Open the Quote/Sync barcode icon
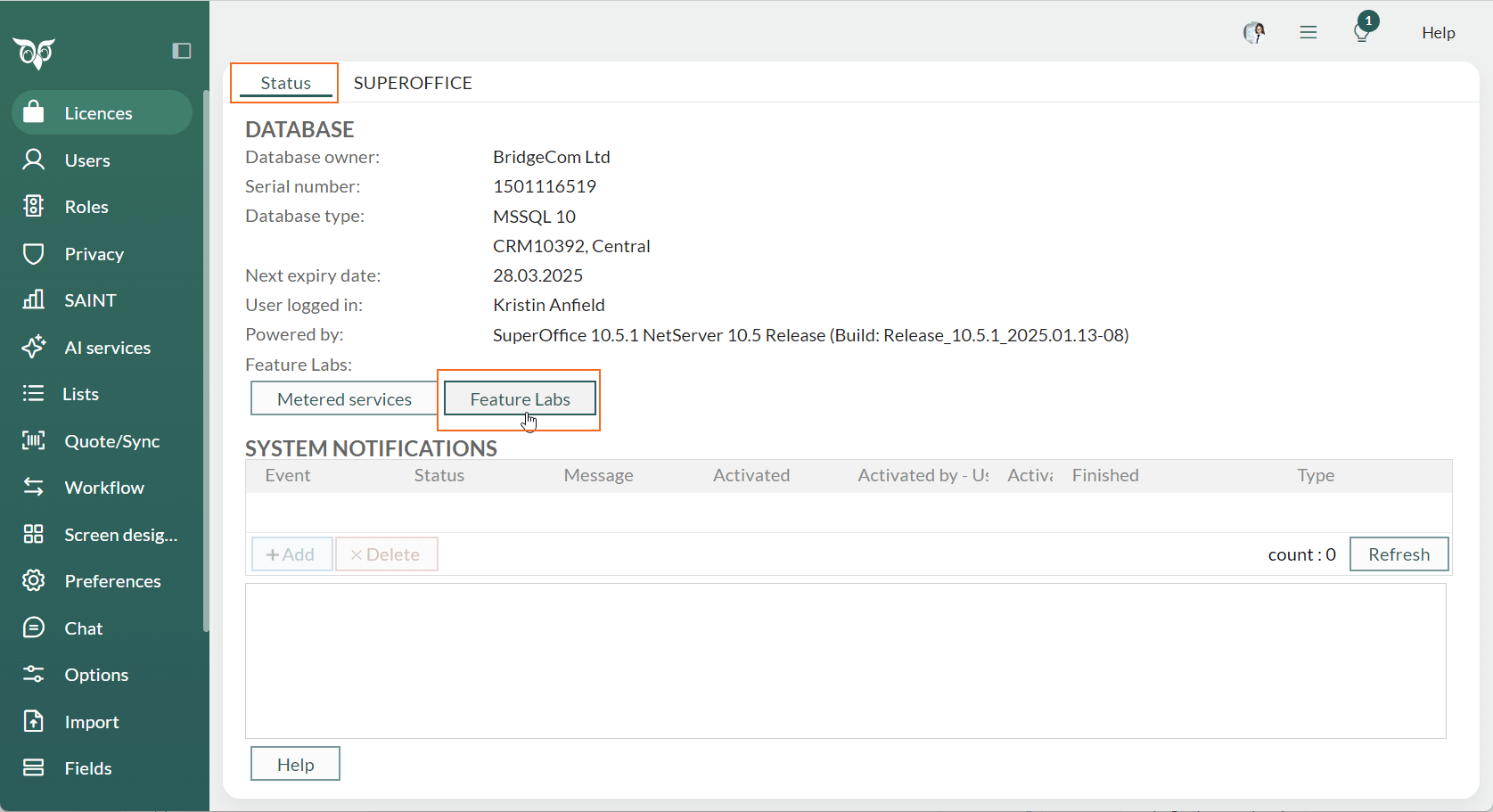1493x812 pixels. click(x=34, y=440)
